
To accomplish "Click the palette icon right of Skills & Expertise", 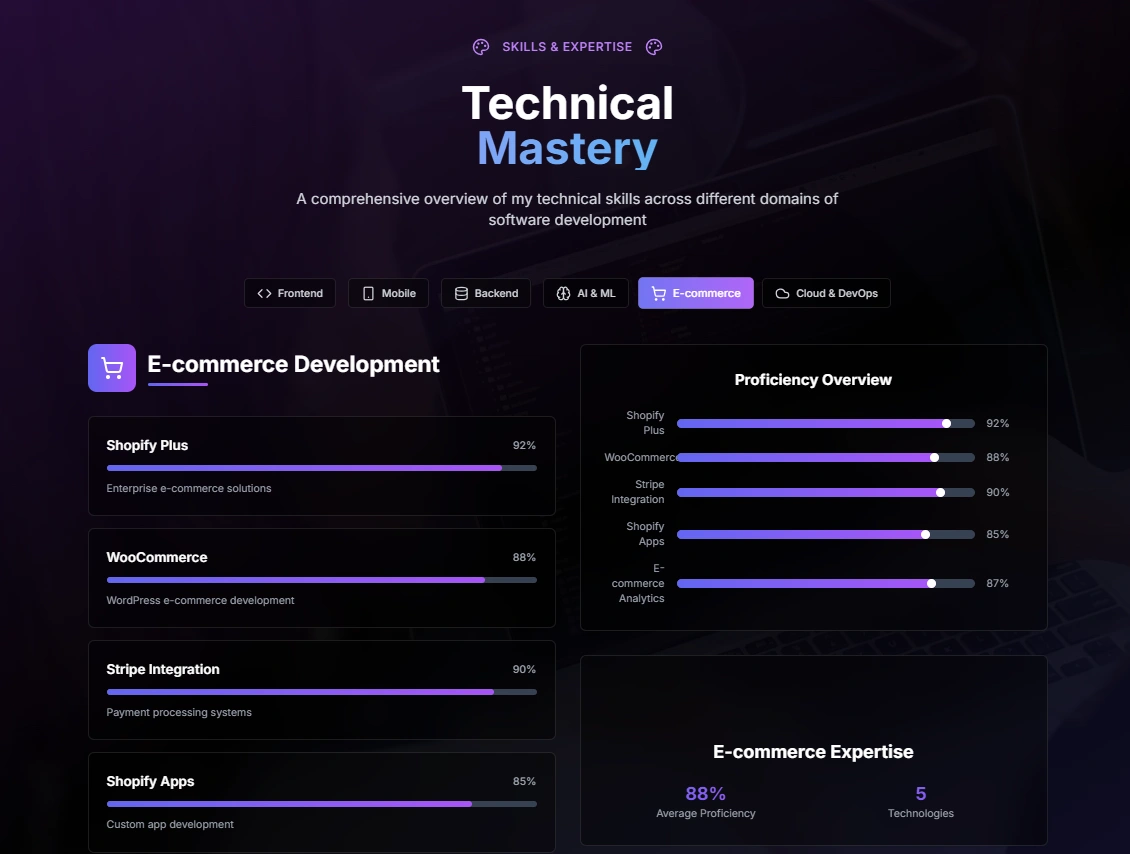I will tap(654, 47).
